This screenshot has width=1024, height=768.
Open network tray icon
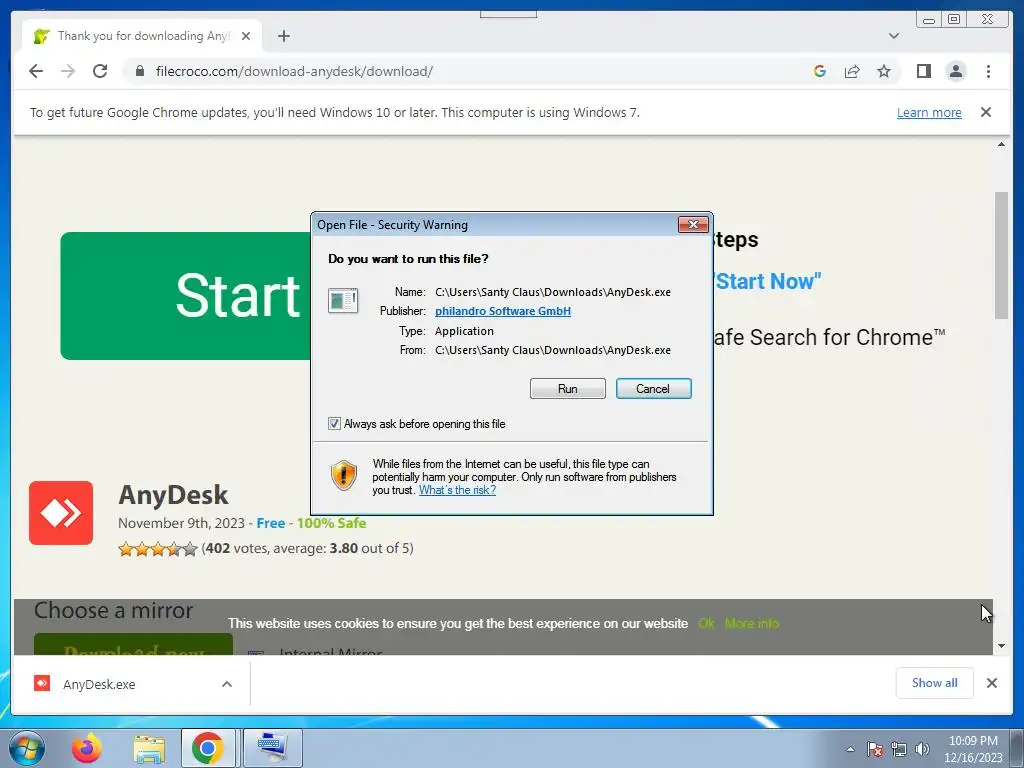click(x=899, y=749)
